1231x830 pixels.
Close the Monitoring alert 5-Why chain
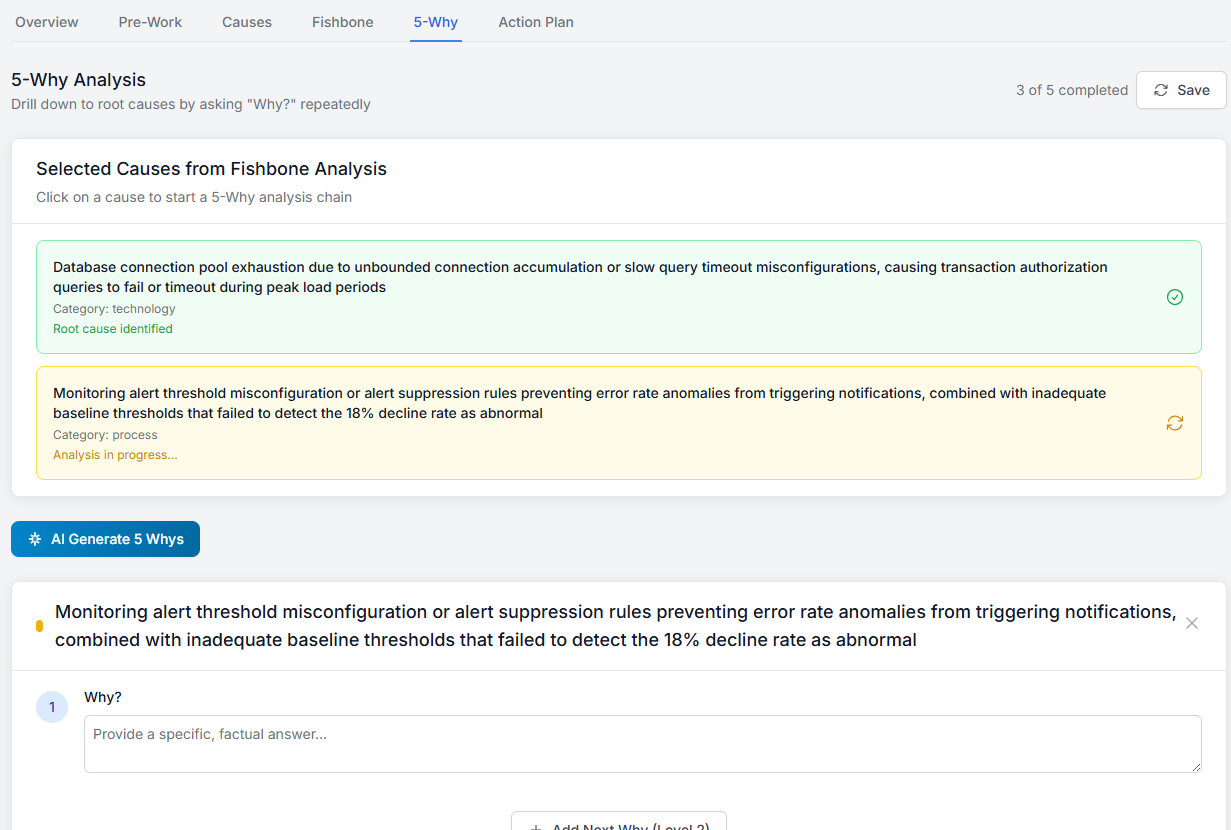1192,623
